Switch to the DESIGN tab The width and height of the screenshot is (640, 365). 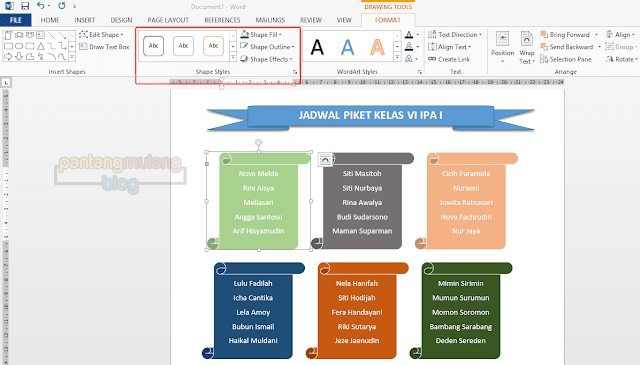pos(121,20)
